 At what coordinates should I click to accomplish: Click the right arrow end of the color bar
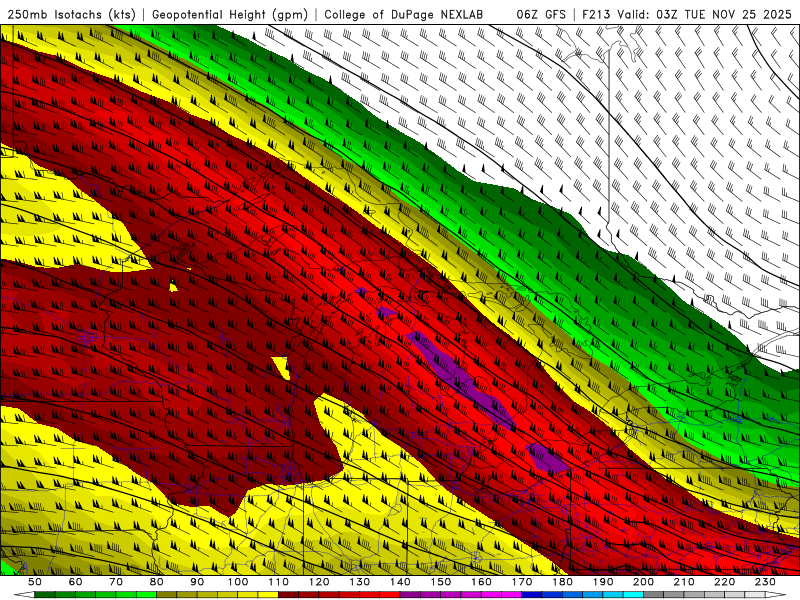click(x=776, y=595)
